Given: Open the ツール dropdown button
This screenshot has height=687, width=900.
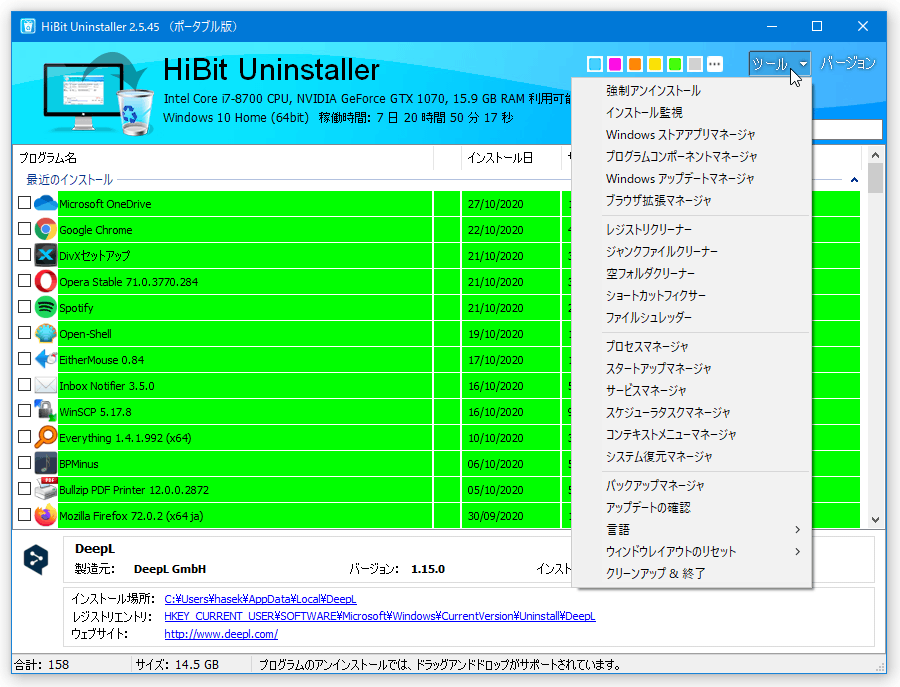Looking at the screenshot, I should tap(779, 64).
